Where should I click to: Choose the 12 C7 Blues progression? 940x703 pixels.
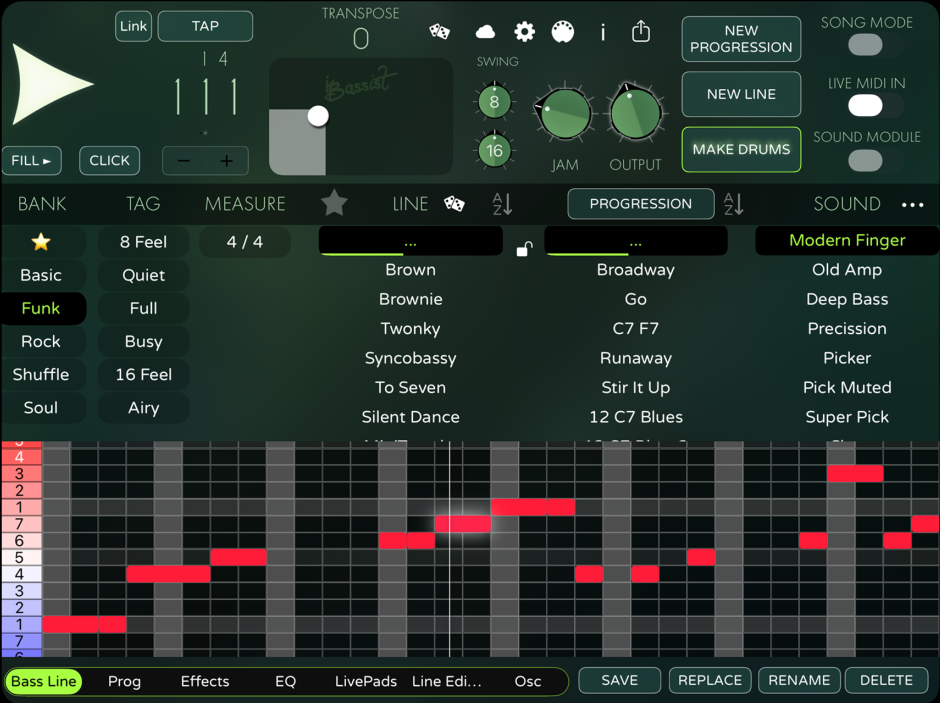pos(635,417)
